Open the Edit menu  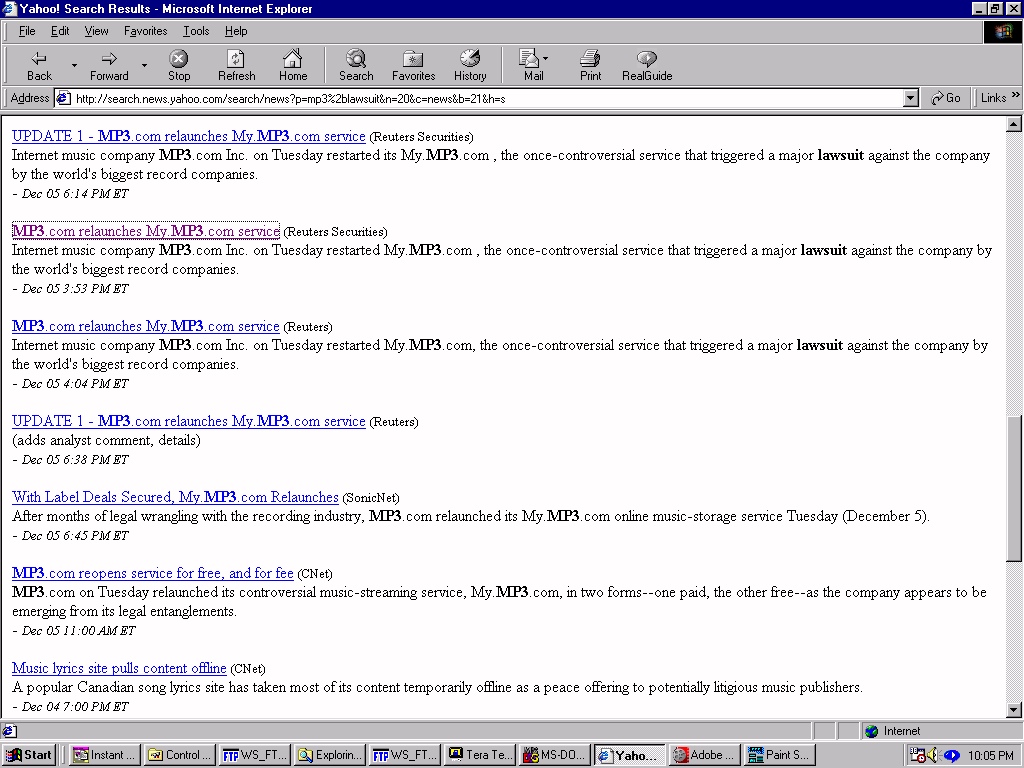[x=60, y=31]
